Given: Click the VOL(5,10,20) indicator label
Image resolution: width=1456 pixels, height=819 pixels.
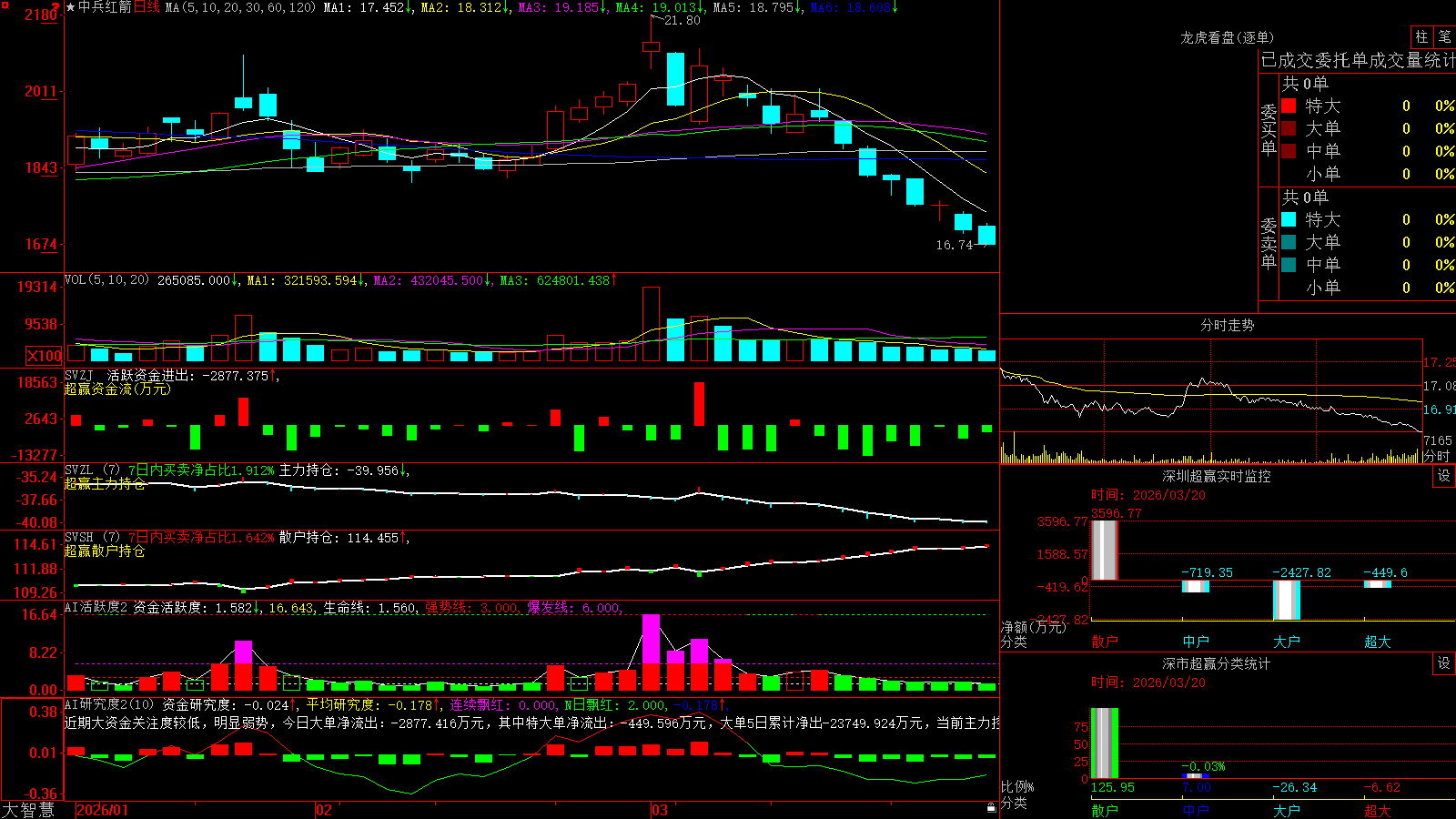Looking at the screenshot, I should (x=106, y=280).
